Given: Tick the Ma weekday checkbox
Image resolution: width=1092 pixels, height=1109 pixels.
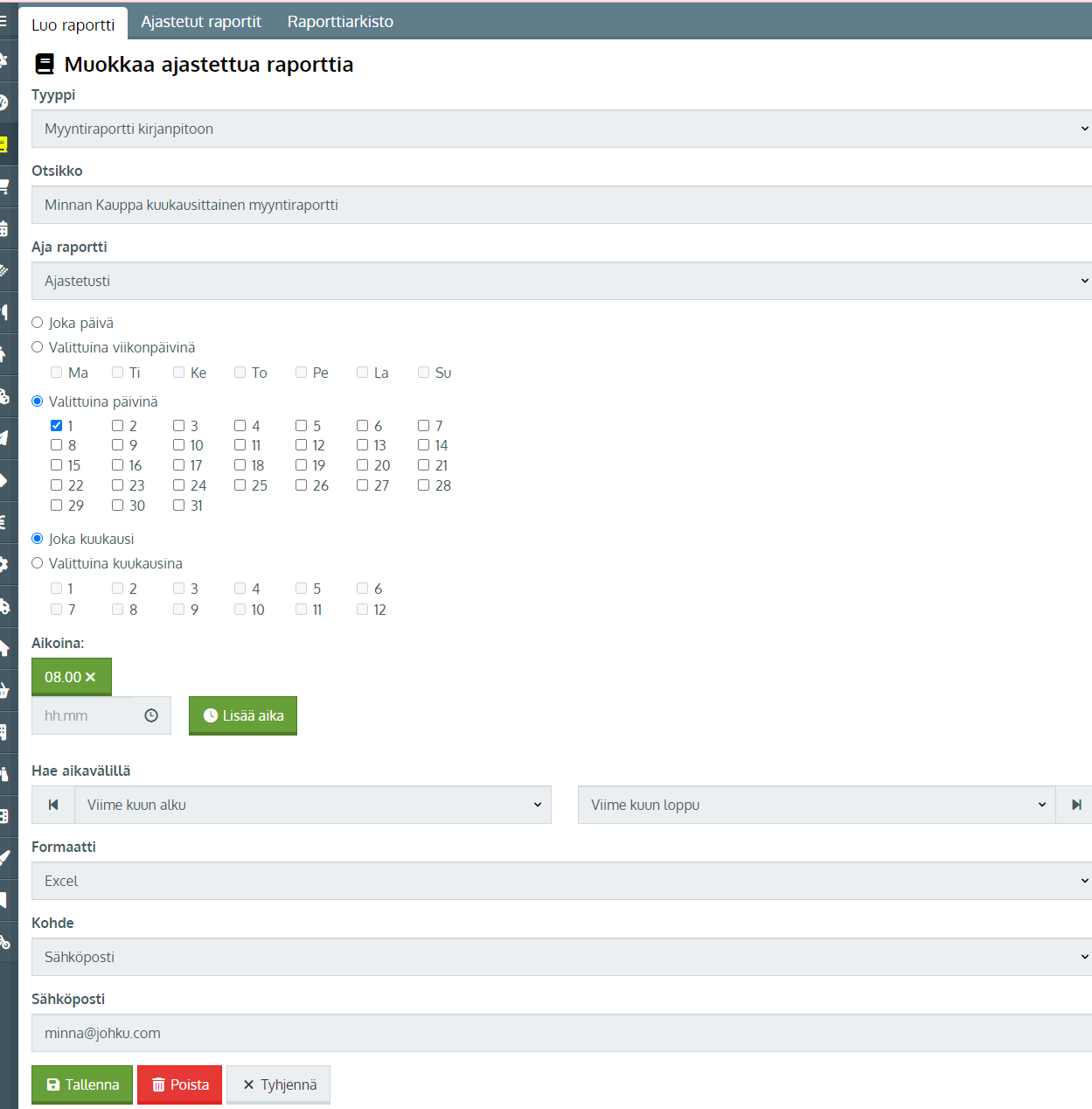Looking at the screenshot, I should pos(57,373).
